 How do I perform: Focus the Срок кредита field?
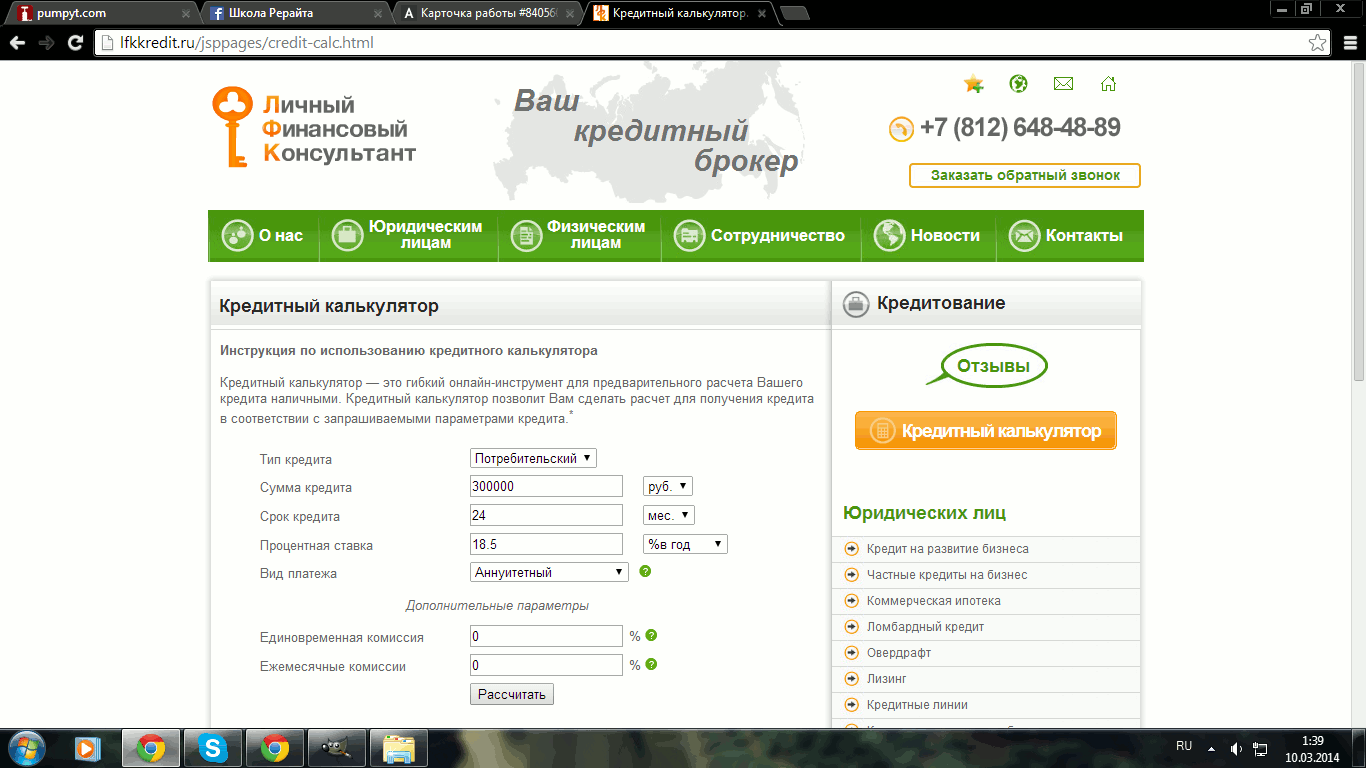click(x=547, y=515)
